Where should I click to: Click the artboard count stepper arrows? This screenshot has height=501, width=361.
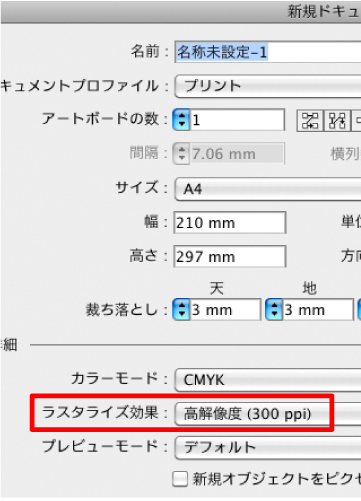(x=181, y=120)
